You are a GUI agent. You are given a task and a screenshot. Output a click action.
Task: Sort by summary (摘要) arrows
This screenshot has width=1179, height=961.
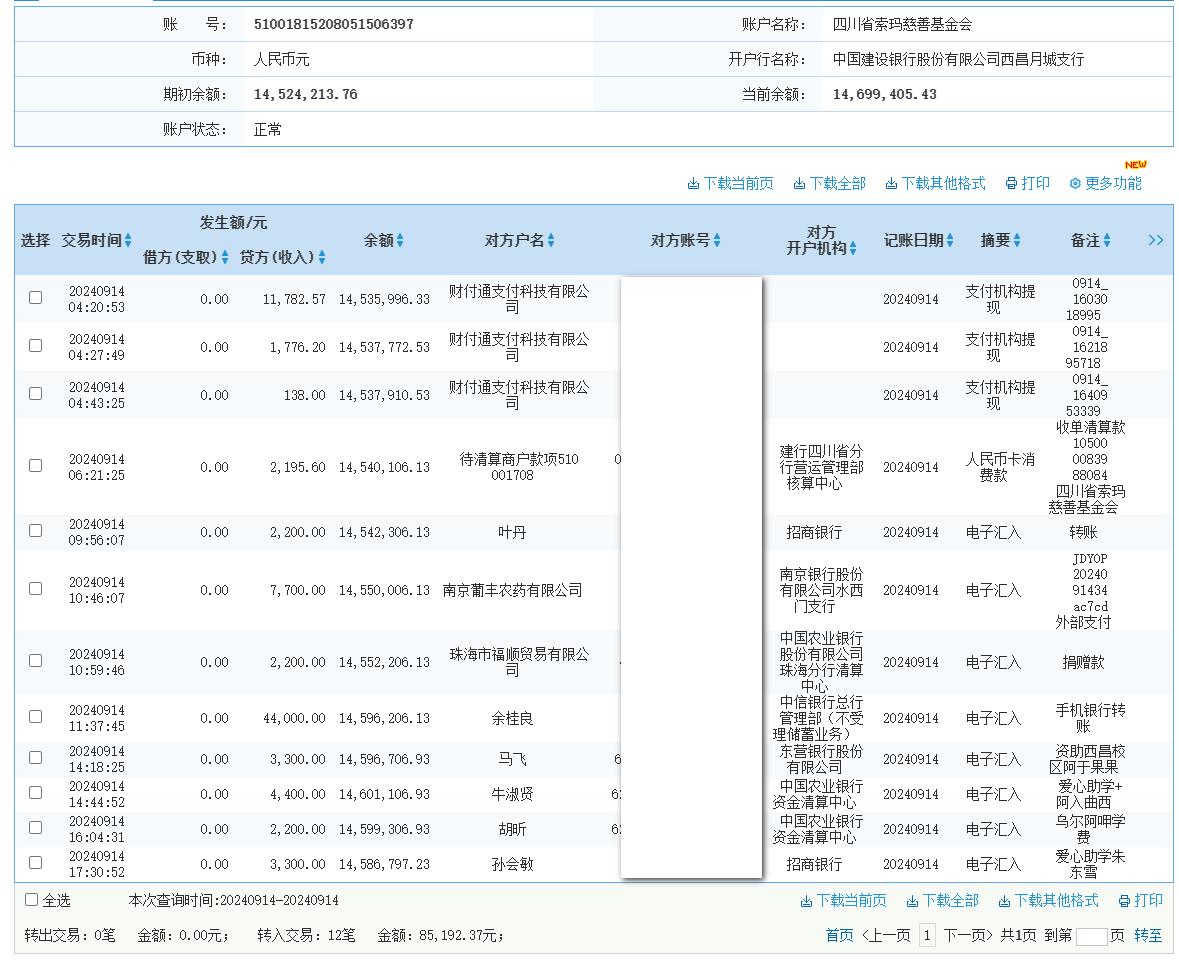[1017, 240]
